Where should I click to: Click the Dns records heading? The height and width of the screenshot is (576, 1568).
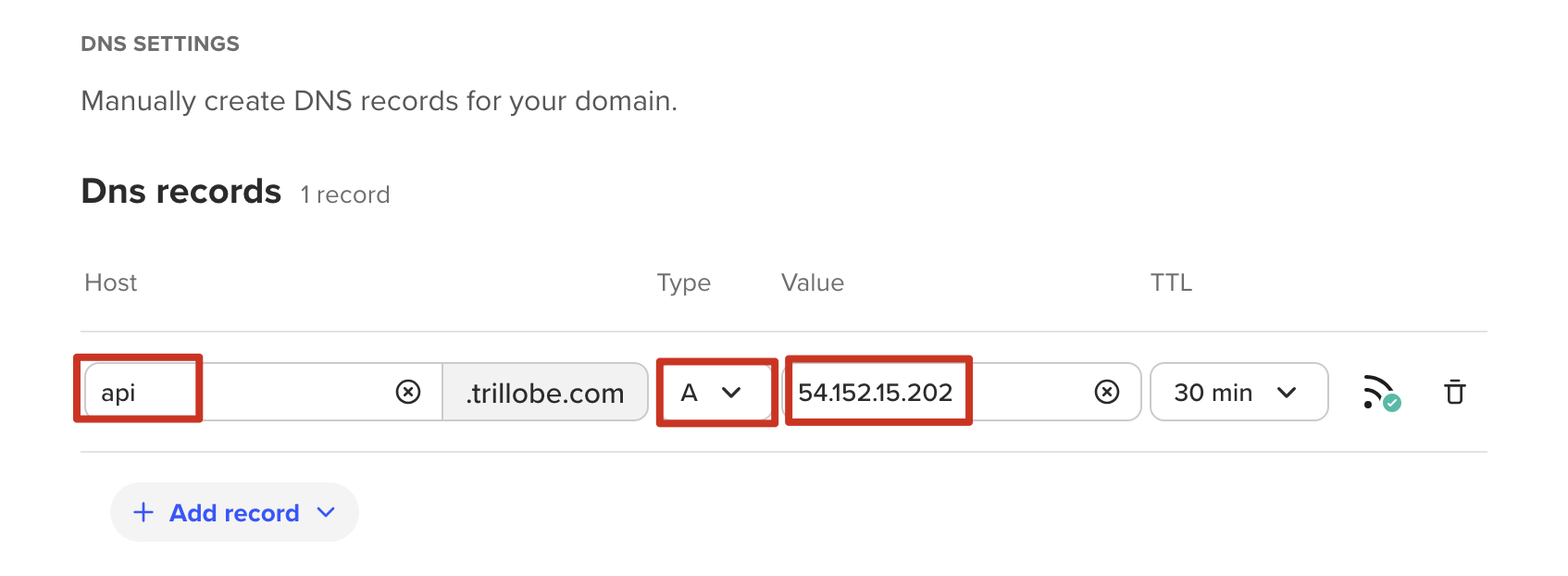181,192
